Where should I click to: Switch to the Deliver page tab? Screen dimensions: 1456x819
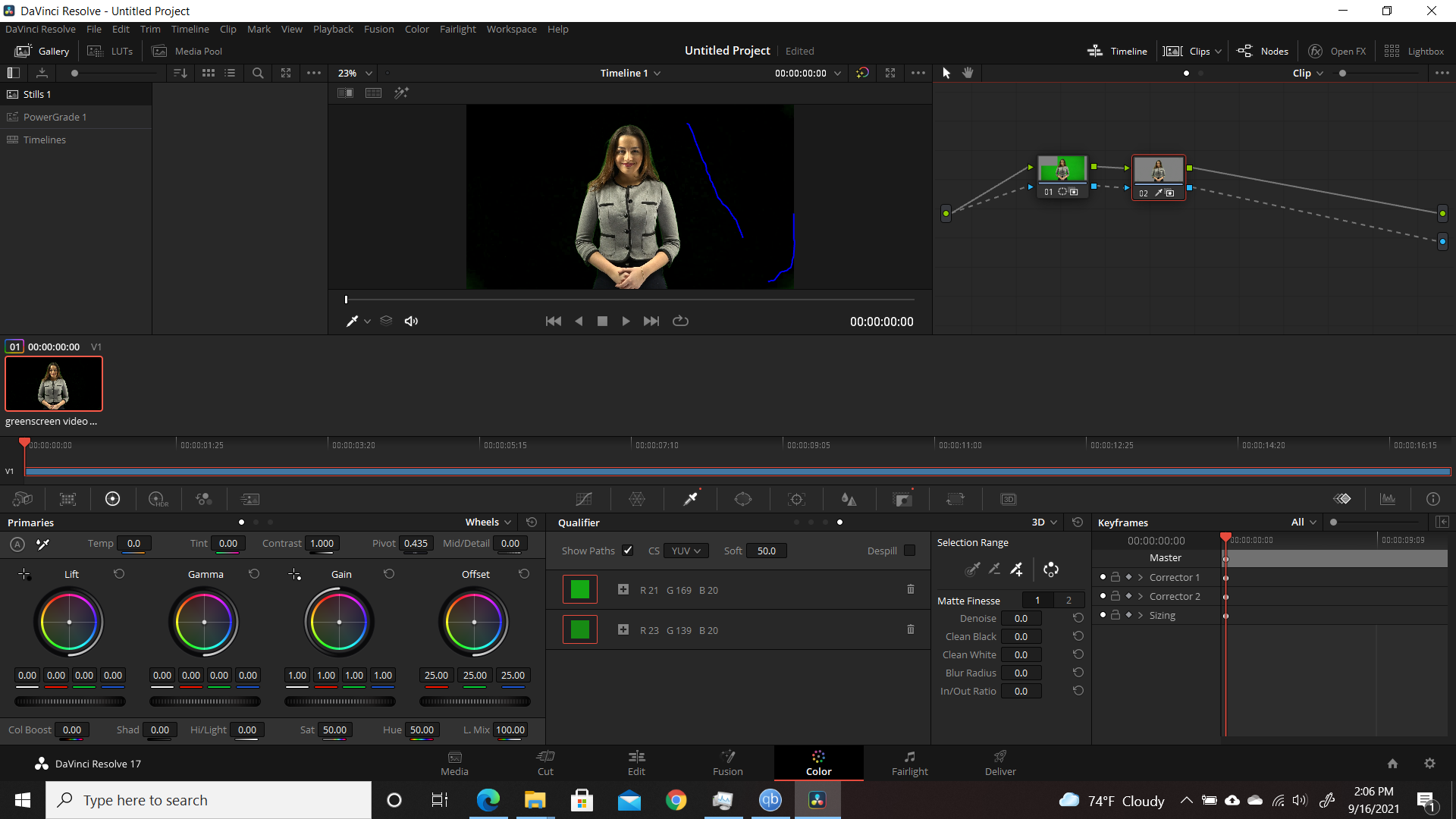click(x=1000, y=763)
